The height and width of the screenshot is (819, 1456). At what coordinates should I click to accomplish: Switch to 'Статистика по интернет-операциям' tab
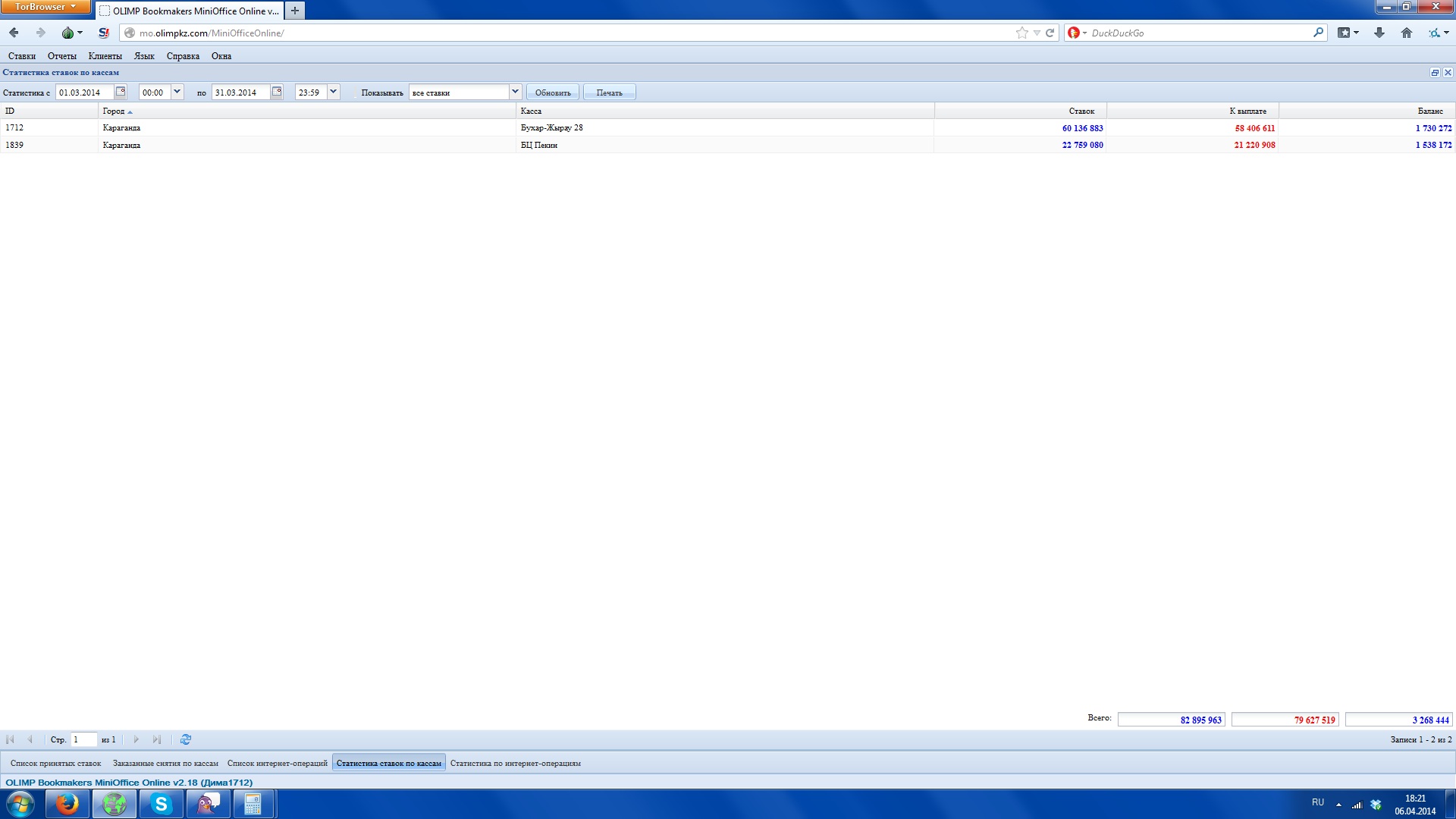click(516, 763)
